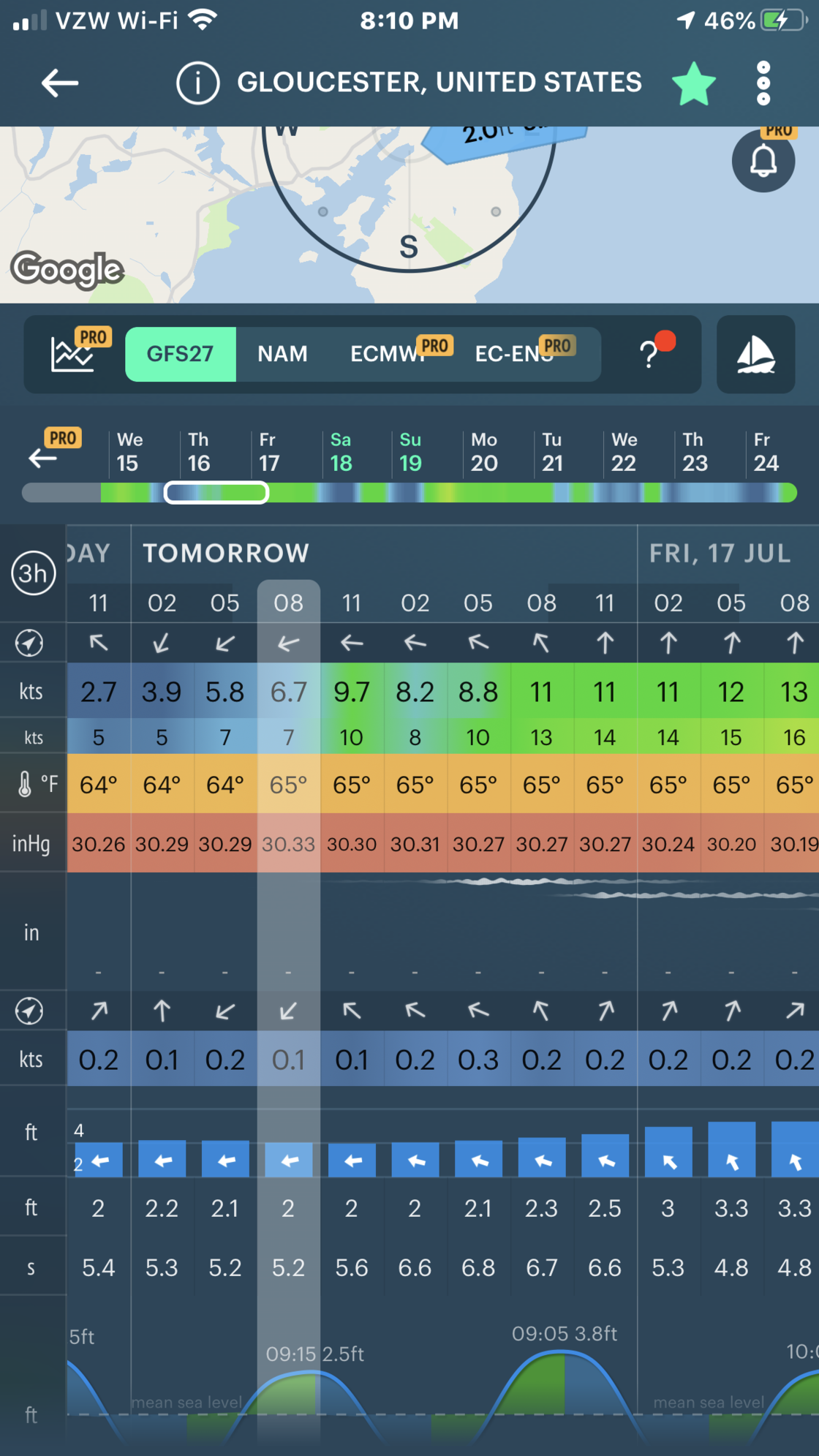The image size is (819, 1456).
Task: Tap the inHg pressure unit label
Action: click(31, 843)
